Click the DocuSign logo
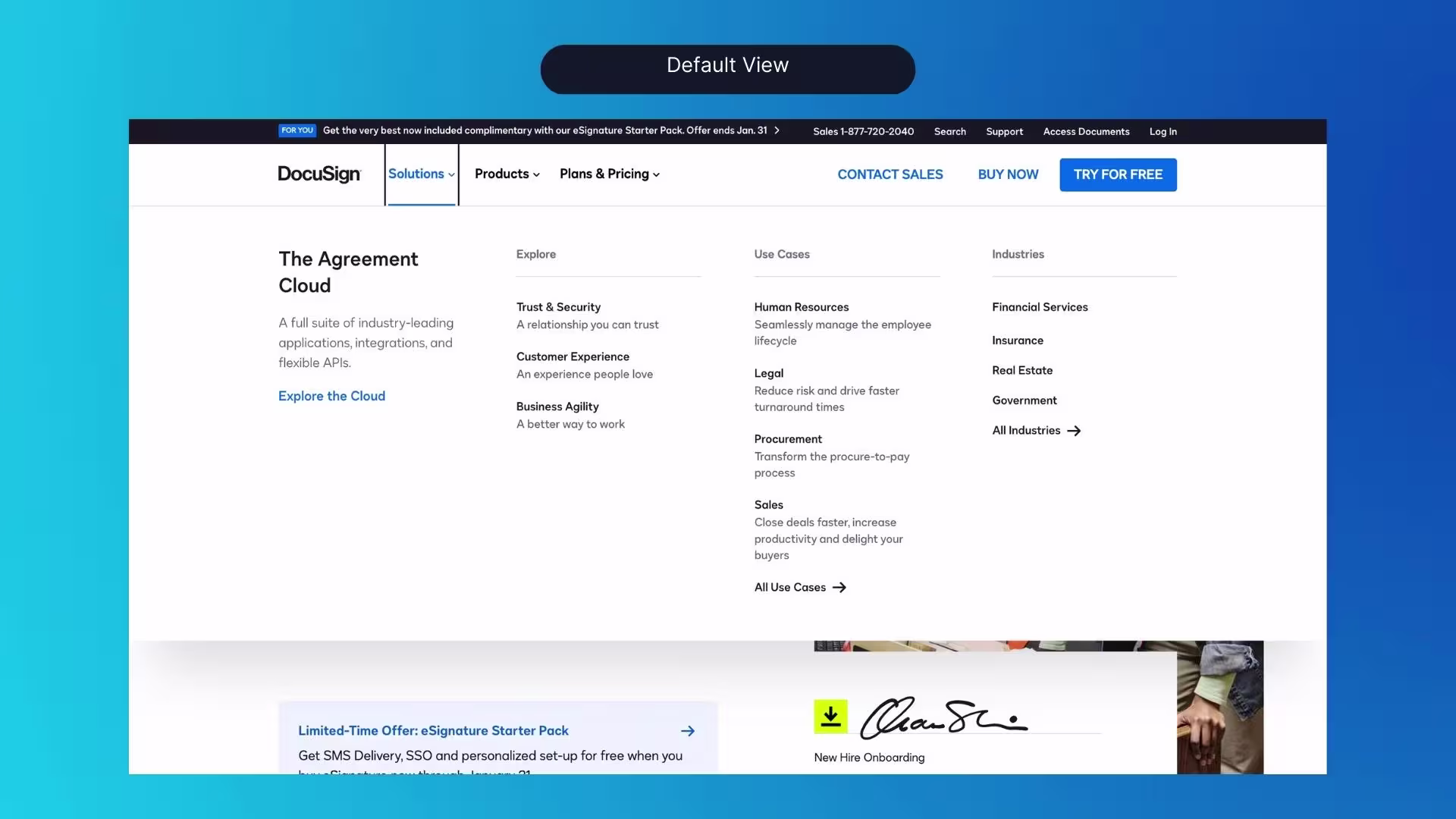The height and width of the screenshot is (819, 1456). tap(319, 174)
